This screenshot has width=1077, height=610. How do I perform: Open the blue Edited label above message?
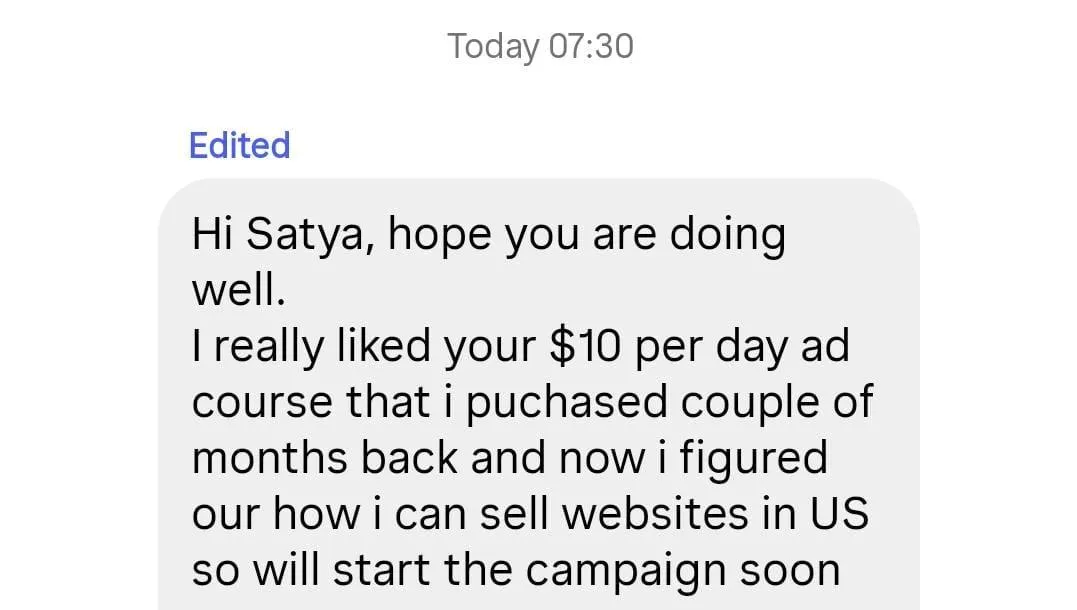click(240, 146)
